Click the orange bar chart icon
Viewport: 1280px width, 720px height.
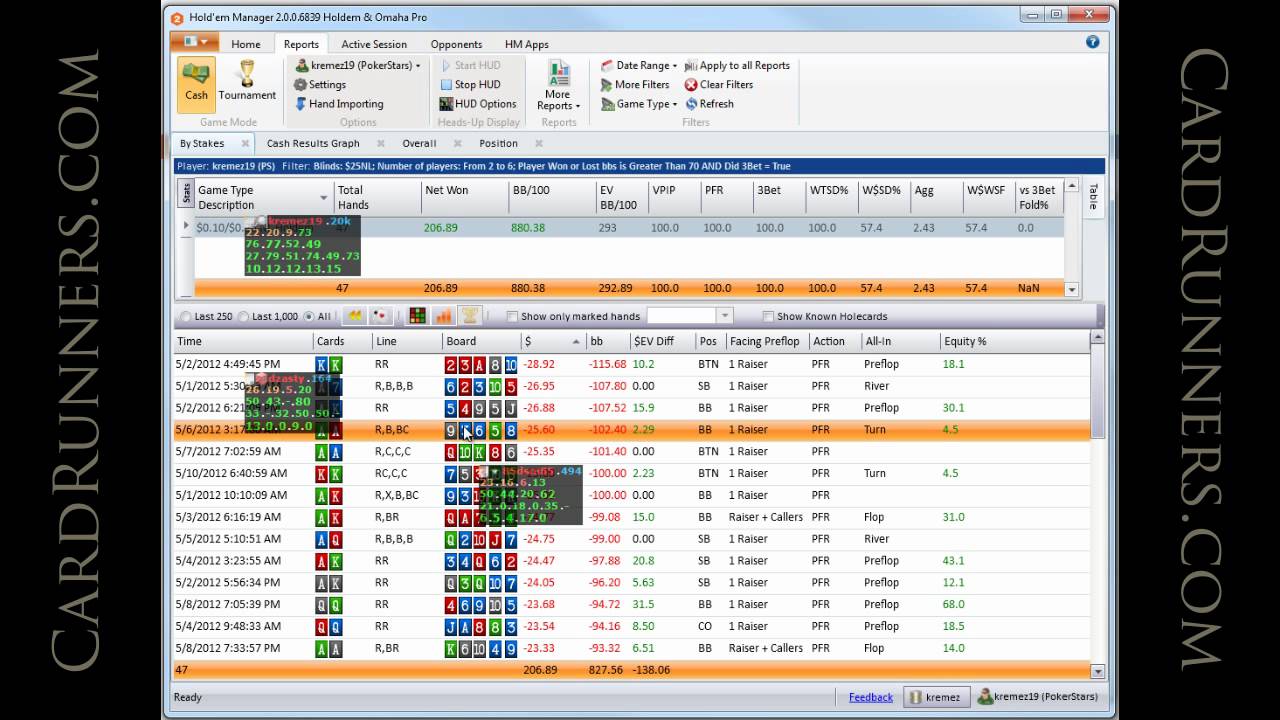[x=443, y=316]
